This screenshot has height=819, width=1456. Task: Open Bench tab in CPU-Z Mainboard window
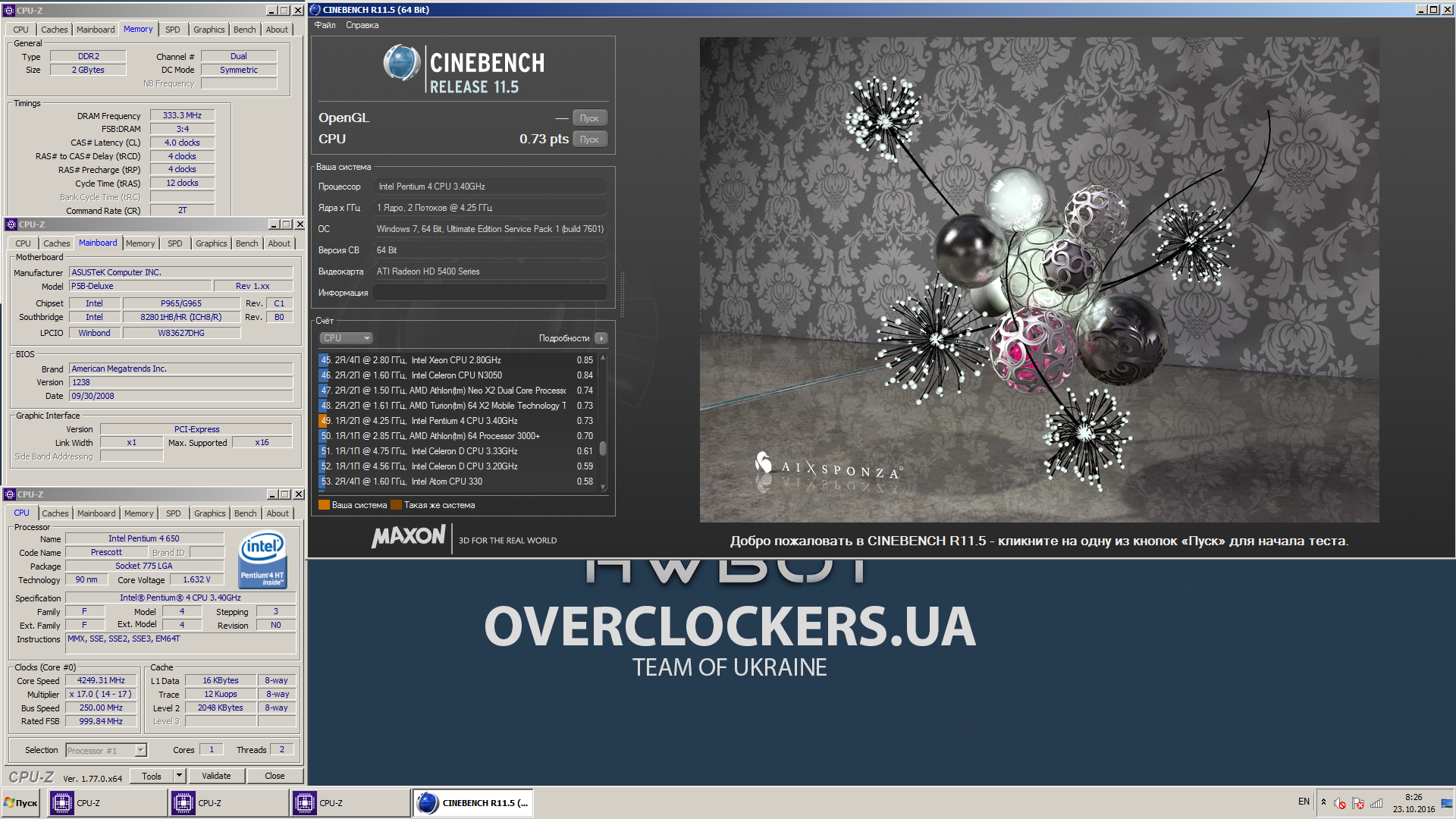[x=246, y=243]
